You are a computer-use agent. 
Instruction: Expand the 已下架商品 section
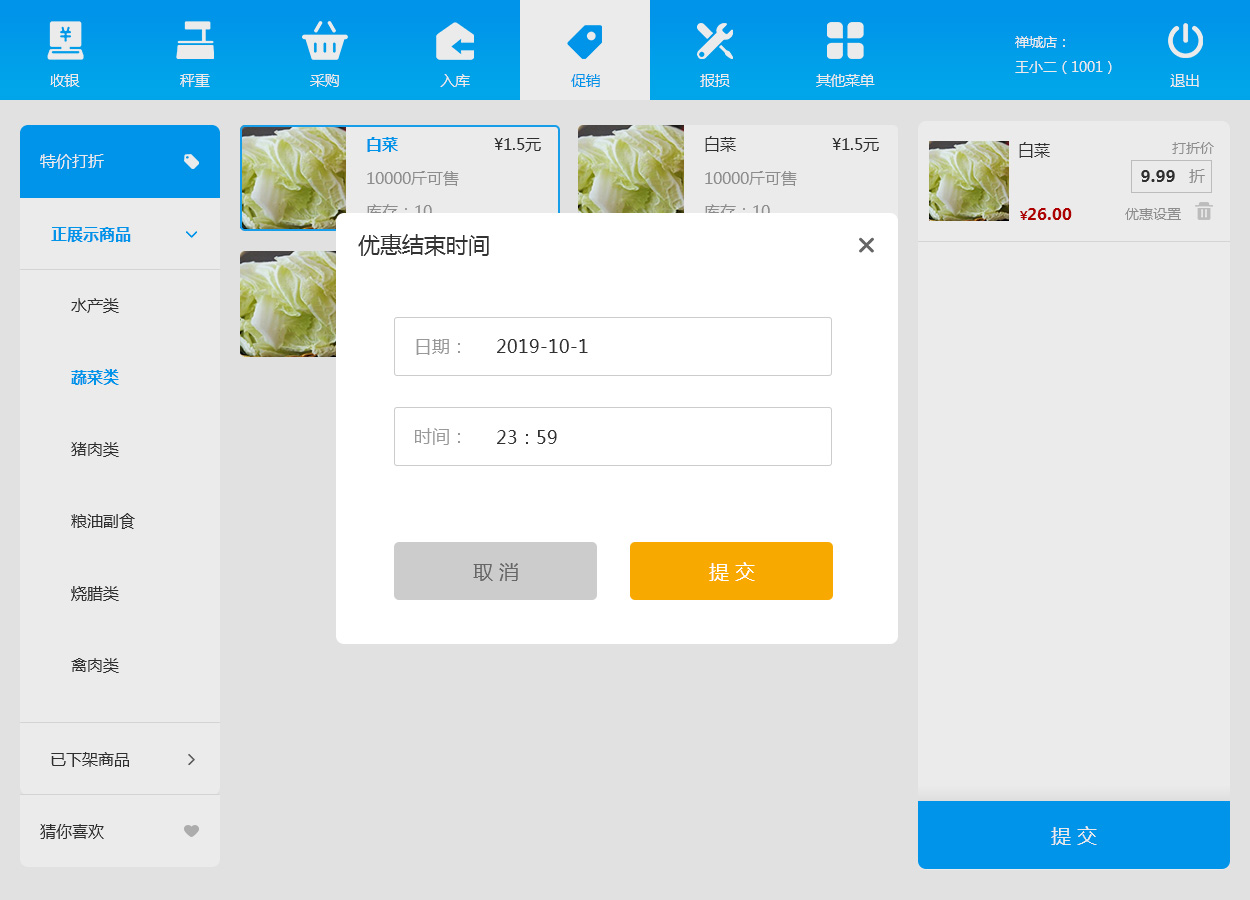coord(192,759)
